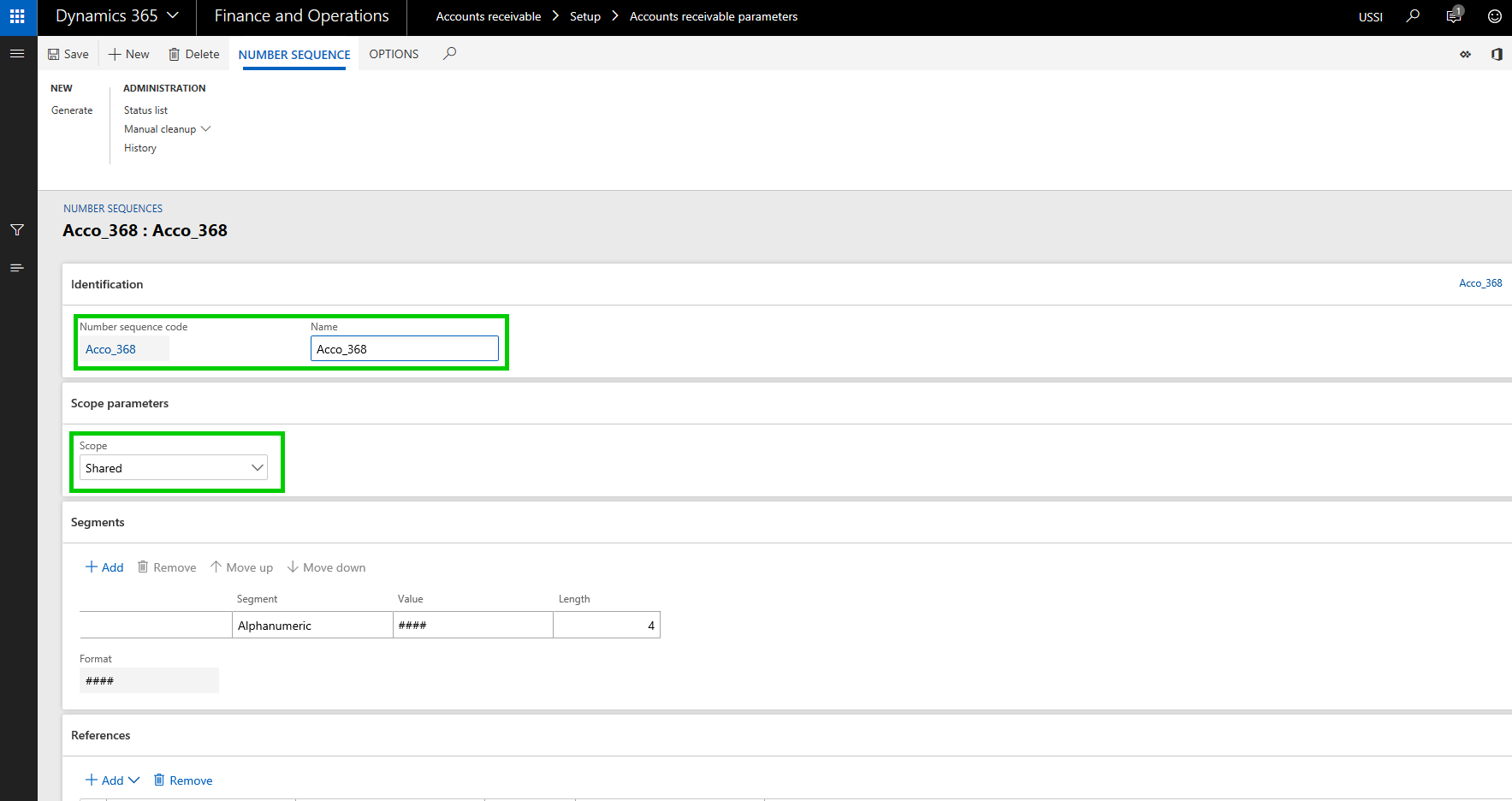Screen dimensions: 1512x801
Task: Click the action pane search icon
Action: click(x=449, y=54)
